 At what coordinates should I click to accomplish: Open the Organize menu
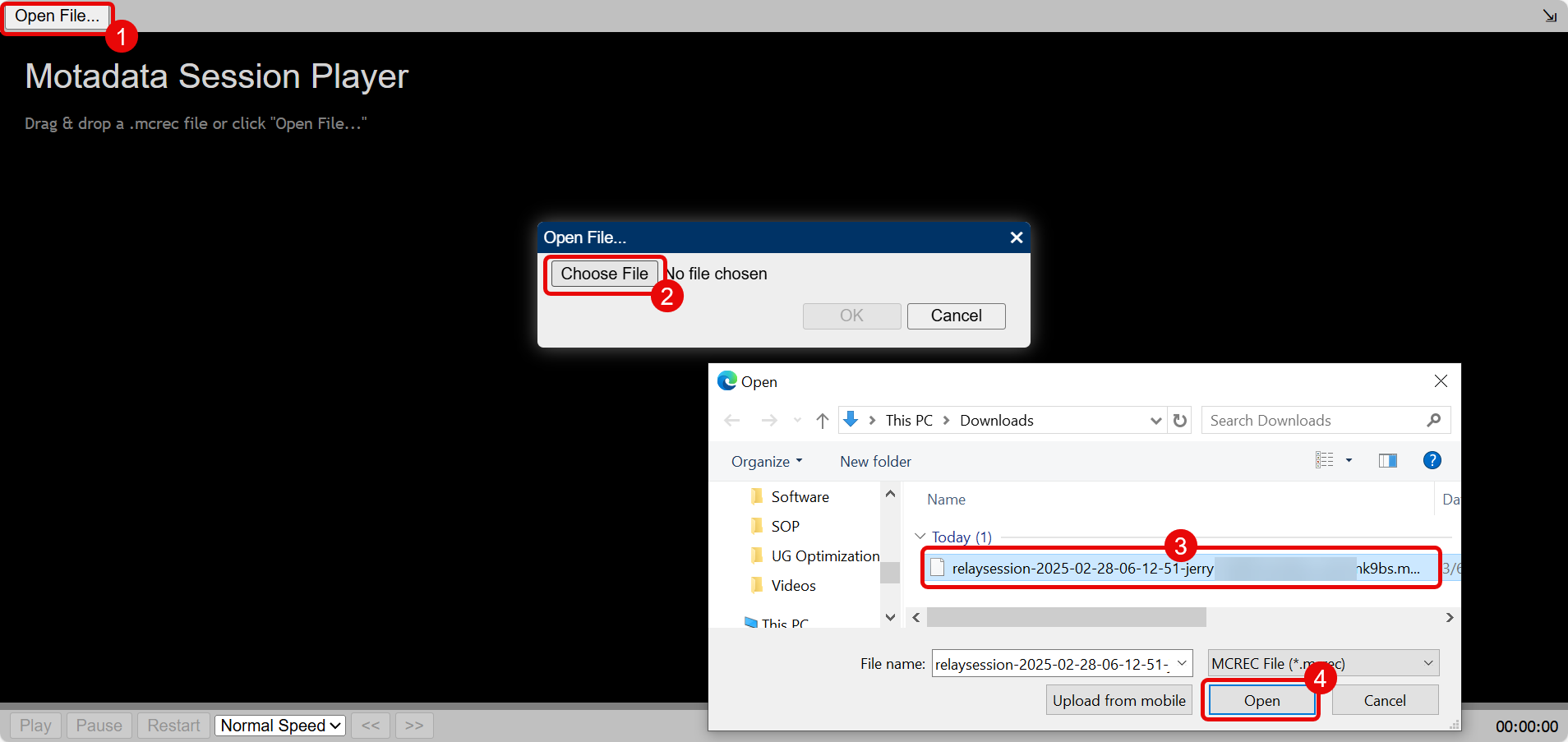click(x=766, y=462)
